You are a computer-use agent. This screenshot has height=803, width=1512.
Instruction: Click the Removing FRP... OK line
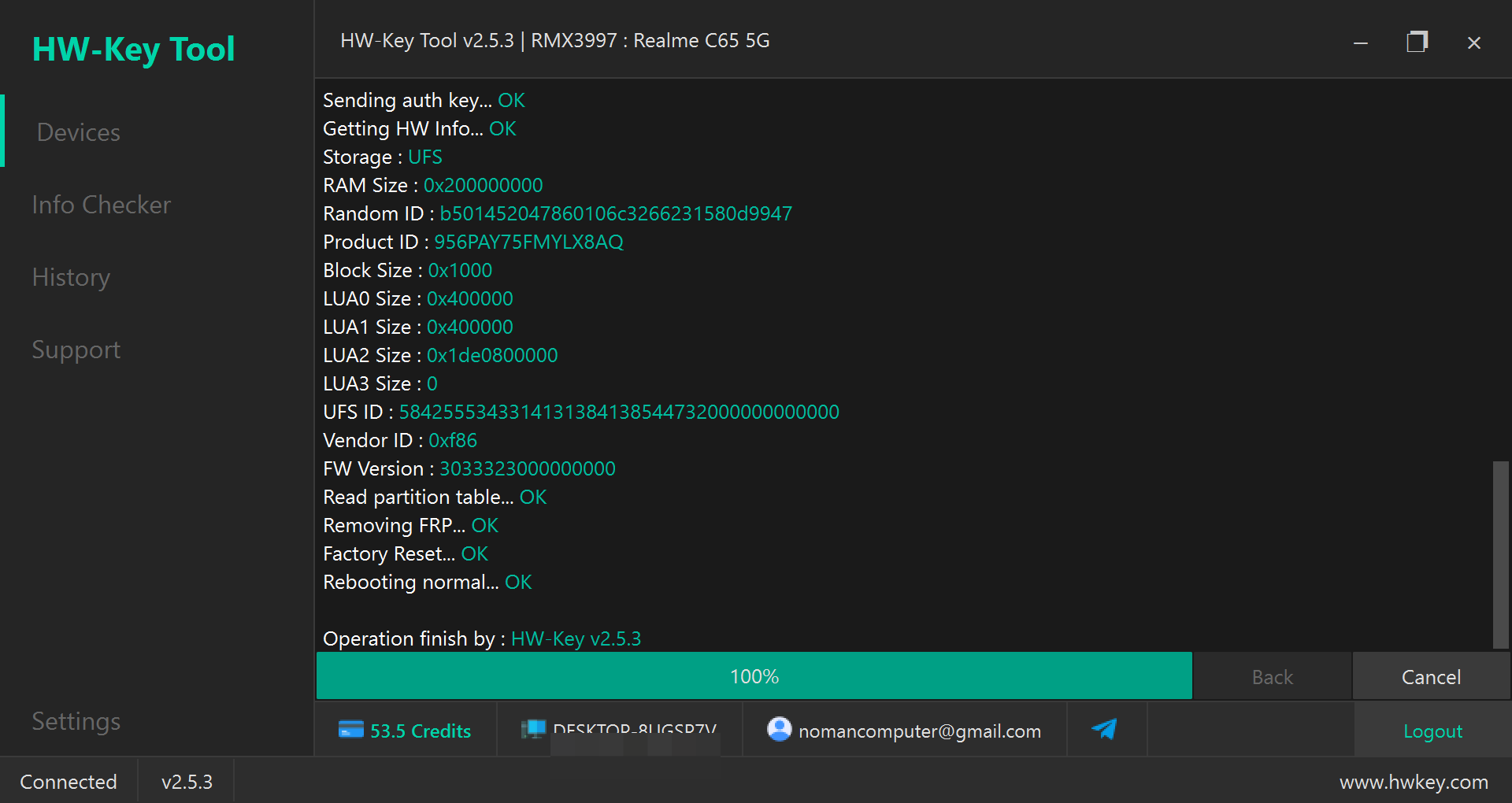(410, 525)
